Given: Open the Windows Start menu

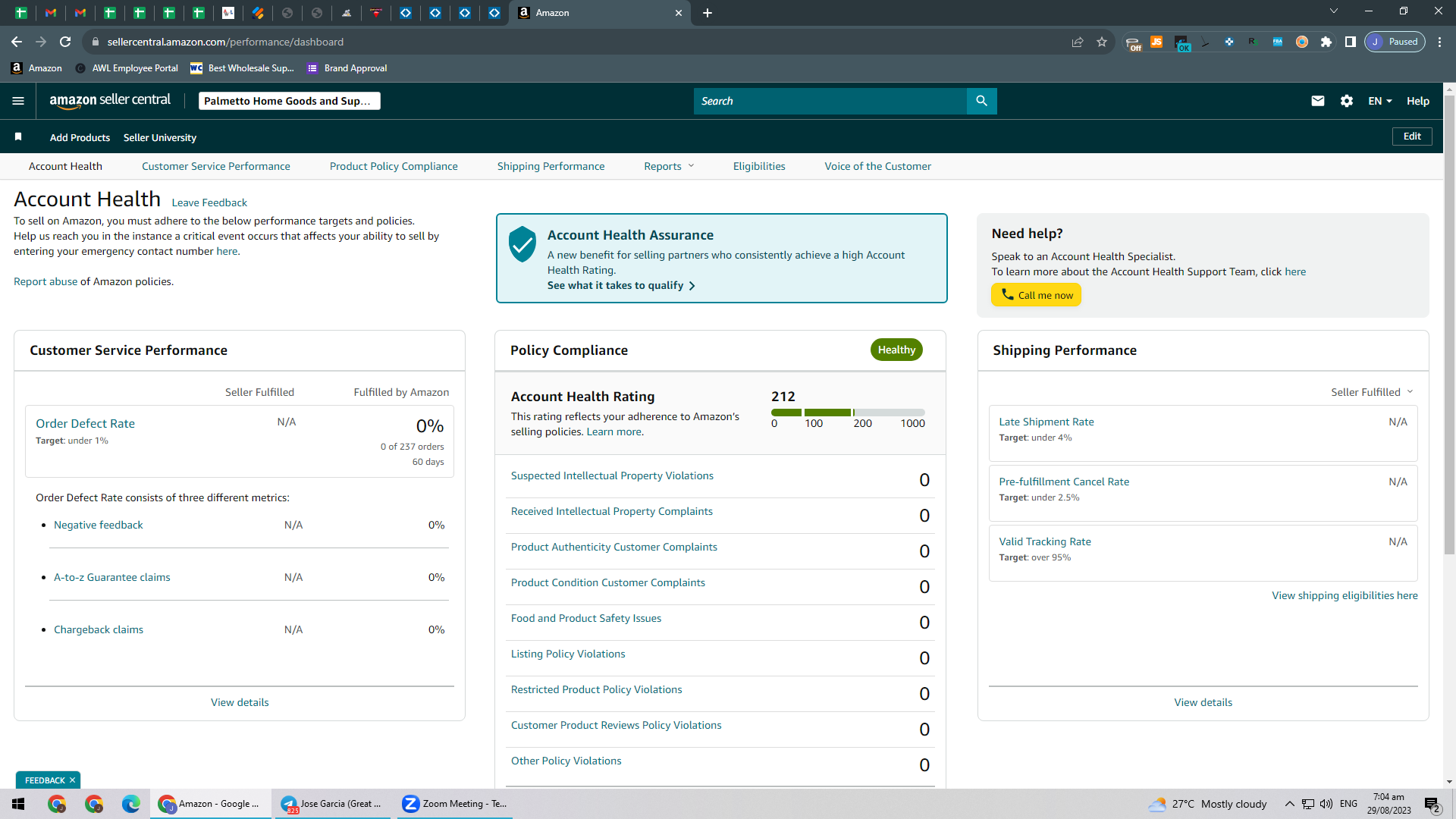Looking at the screenshot, I should [18, 804].
